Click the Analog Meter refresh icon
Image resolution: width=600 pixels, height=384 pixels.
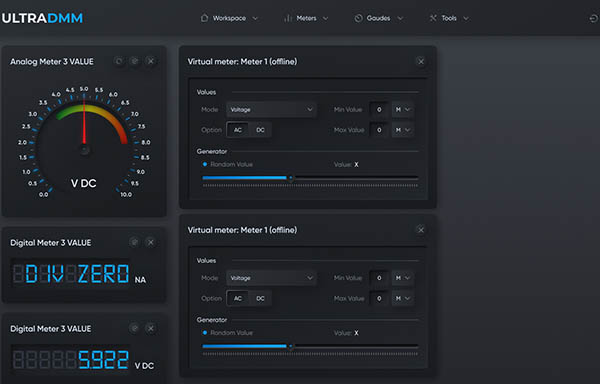point(119,61)
